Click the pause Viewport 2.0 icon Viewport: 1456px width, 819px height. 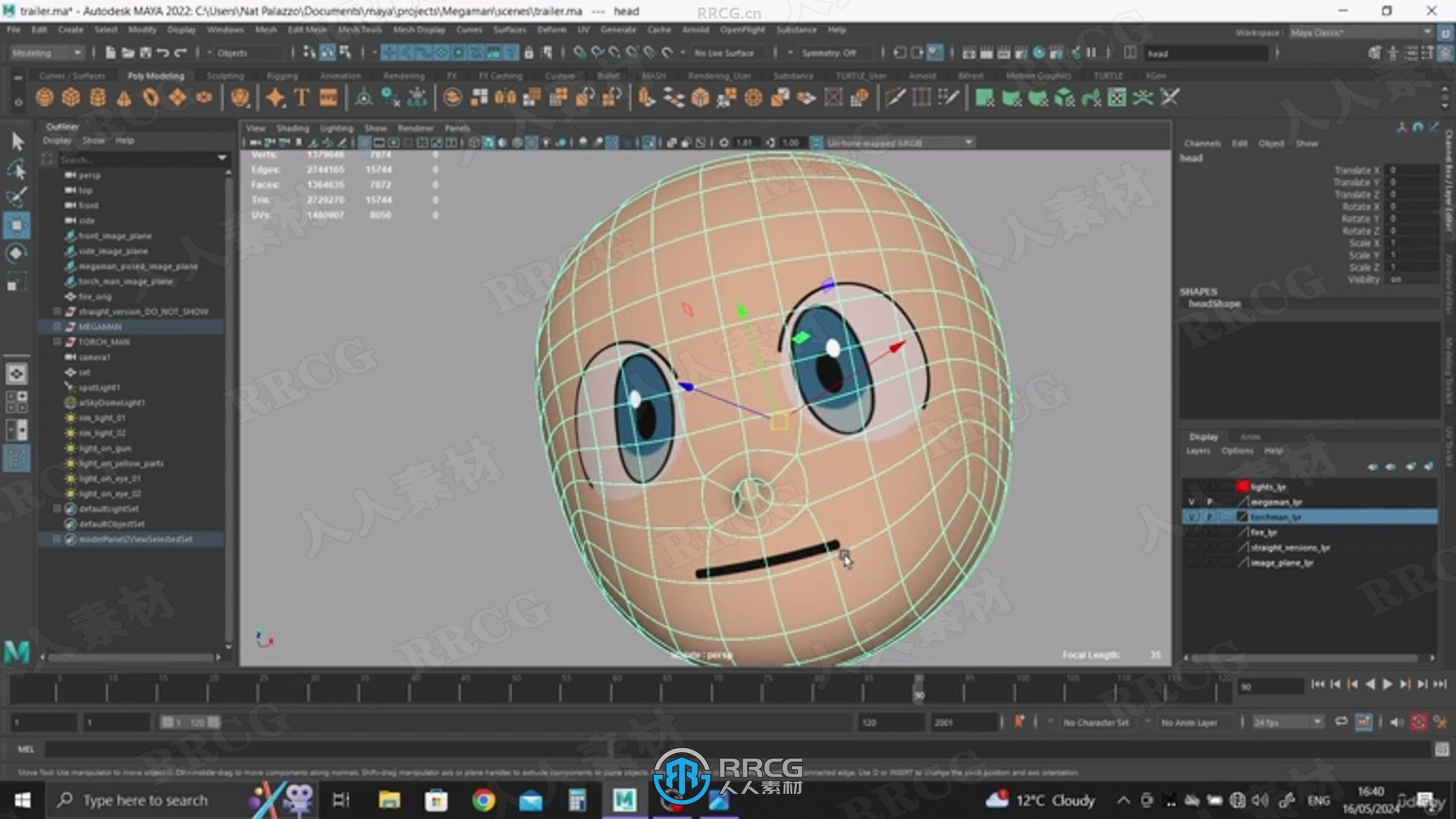[1092, 52]
